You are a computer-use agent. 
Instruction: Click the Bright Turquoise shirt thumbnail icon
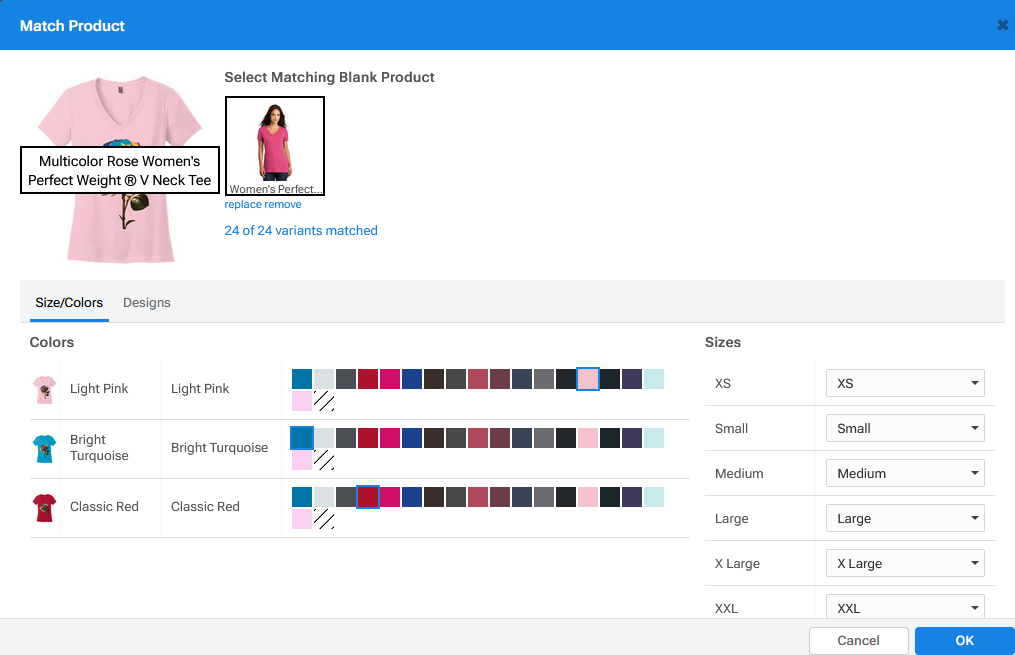point(44,448)
